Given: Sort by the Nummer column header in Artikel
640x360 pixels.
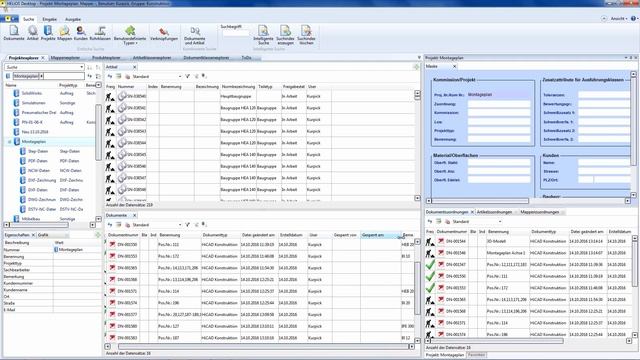Looking at the screenshot, I should pyautogui.click(x=132, y=87).
